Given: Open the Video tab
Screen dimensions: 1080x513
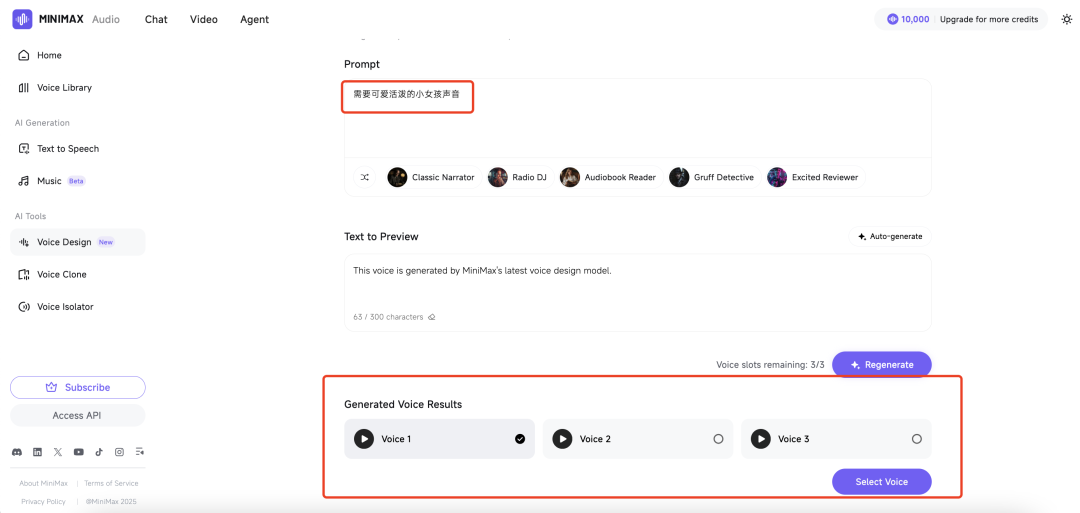Looking at the screenshot, I should (204, 19).
